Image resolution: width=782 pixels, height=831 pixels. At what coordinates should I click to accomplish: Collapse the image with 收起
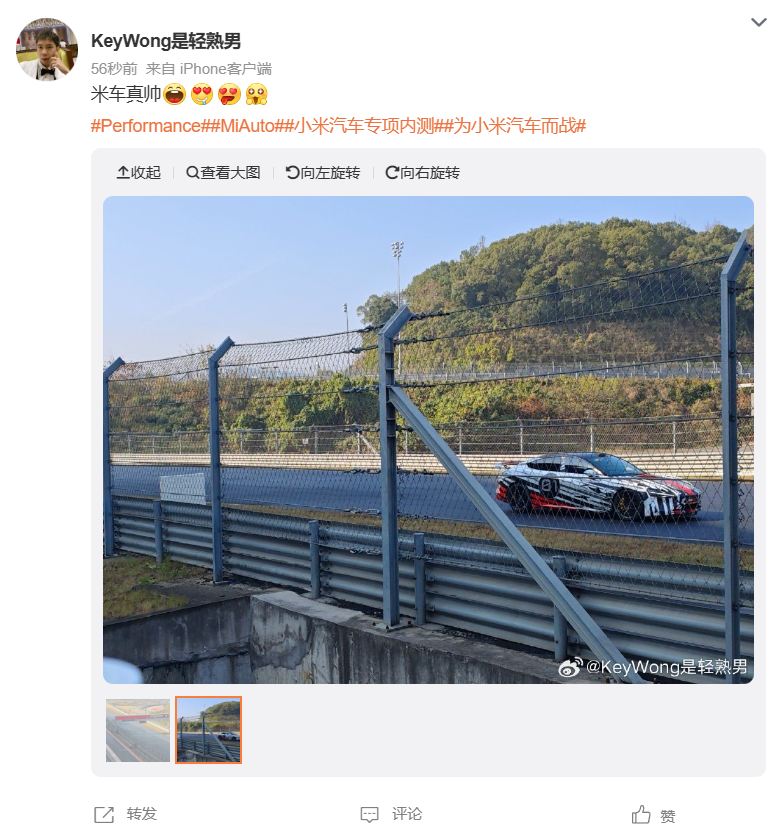[x=139, y=173]
